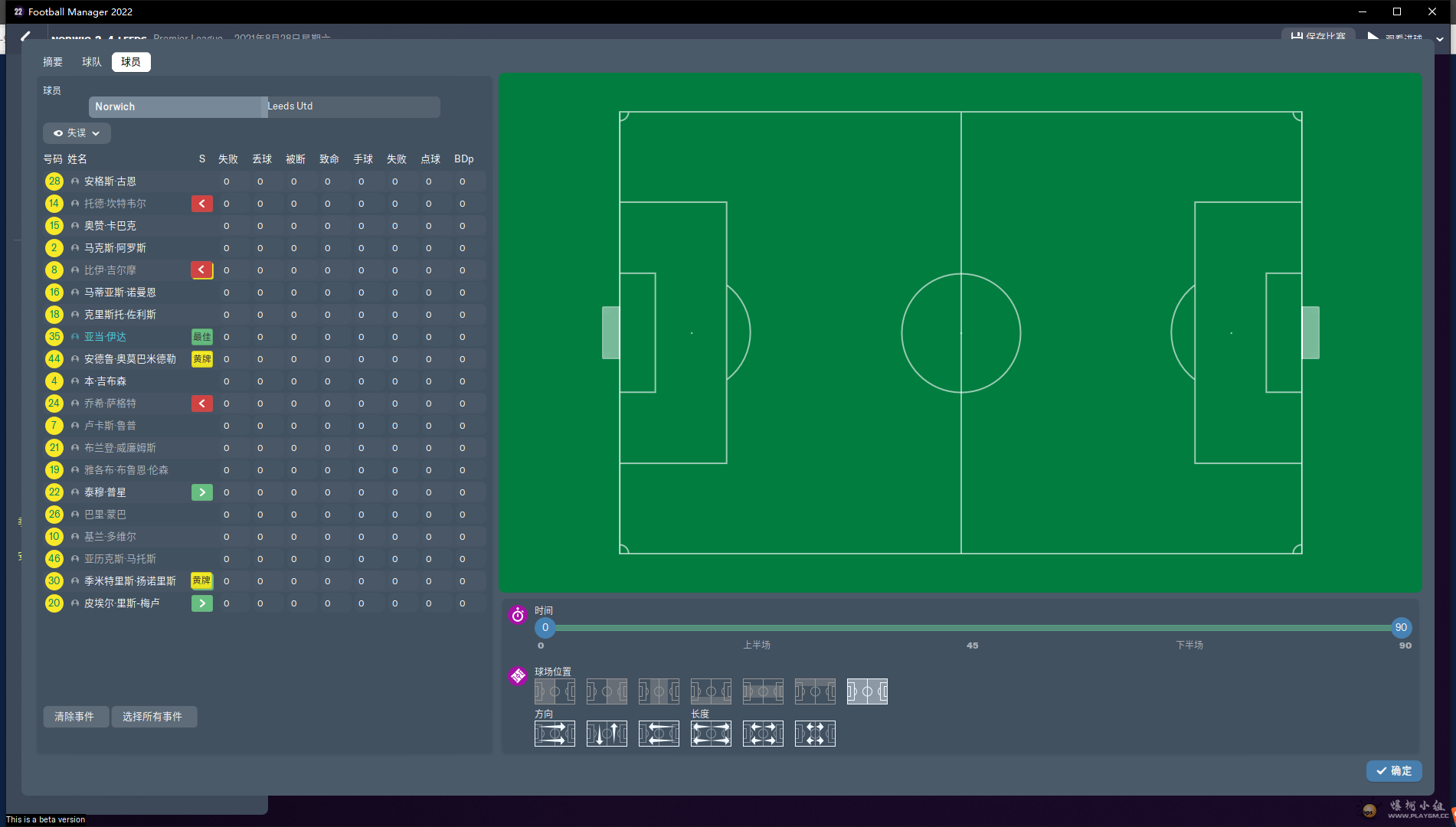
Task: Click number 15 badge for 奥赞·卡巴克
Action: 54,226
